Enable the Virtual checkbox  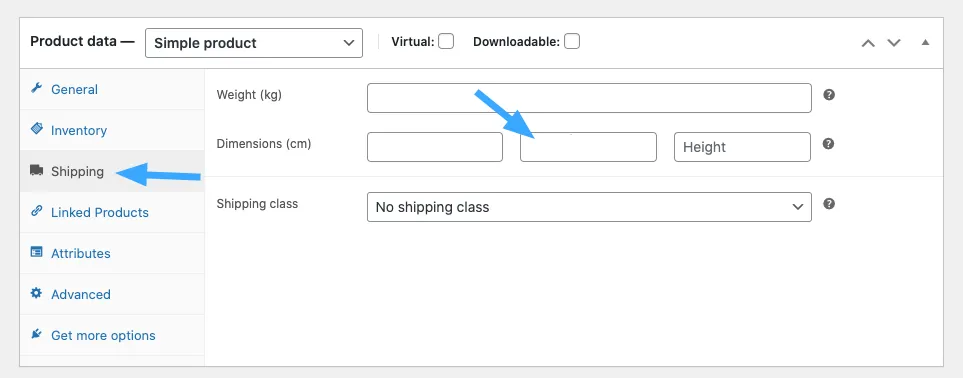click(446, 41)
